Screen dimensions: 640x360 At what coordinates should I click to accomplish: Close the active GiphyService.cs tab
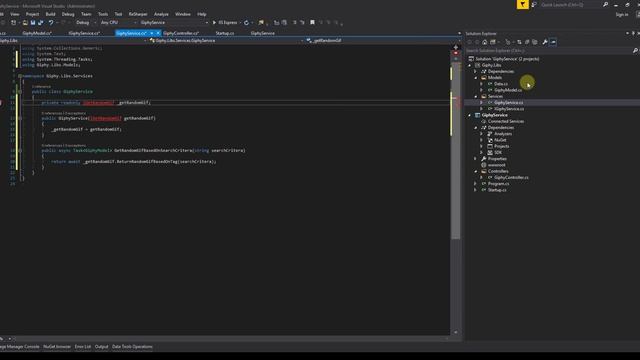(158, 33)
